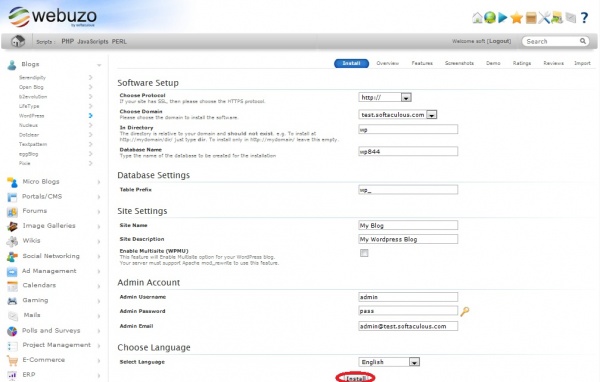Image resolution: width=600 pixels, height=382 pixels.
Task: Switch to the Demo tab
Action: (493, 63)
